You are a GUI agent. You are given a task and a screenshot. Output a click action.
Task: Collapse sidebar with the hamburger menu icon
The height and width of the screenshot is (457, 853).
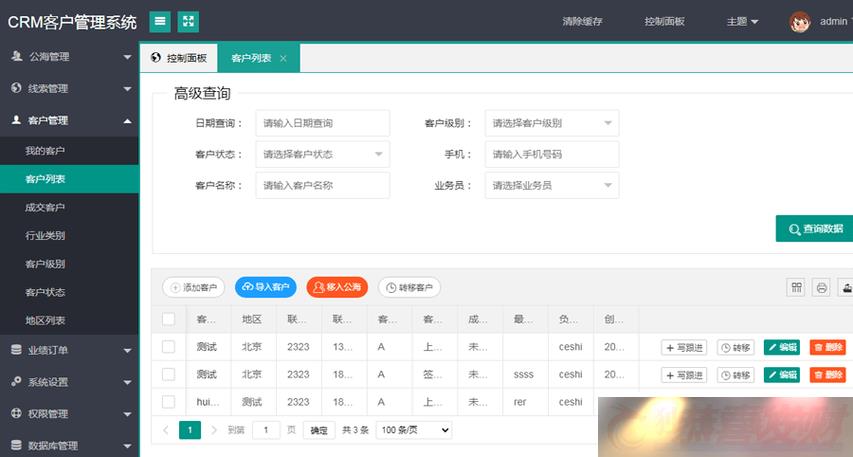tap(160, 21)
